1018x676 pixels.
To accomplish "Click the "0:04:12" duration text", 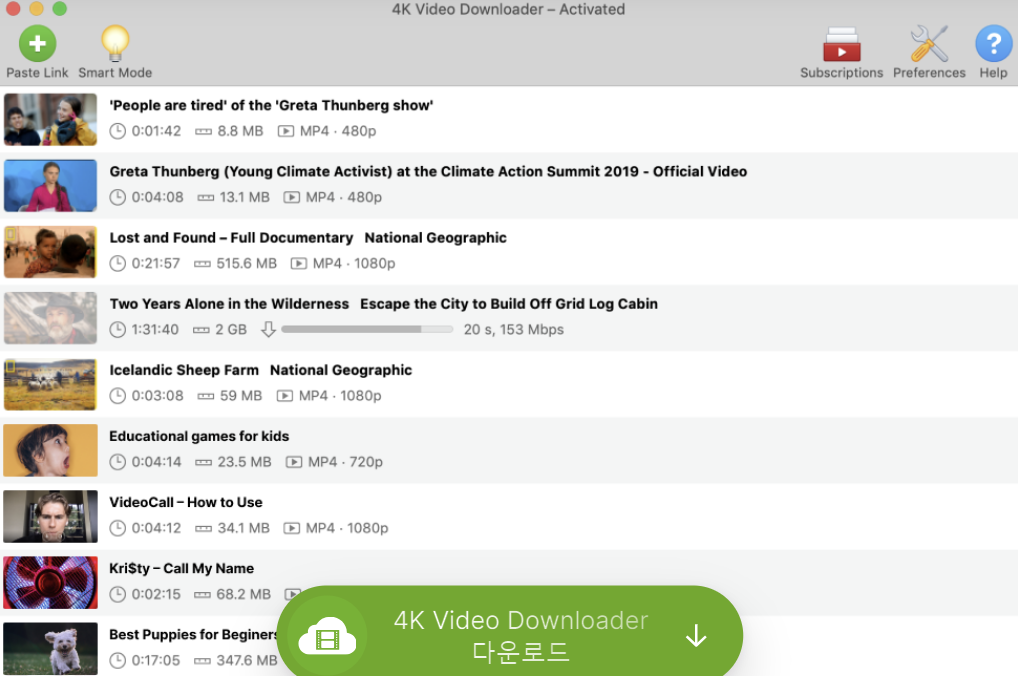I will tap(156, 529).
